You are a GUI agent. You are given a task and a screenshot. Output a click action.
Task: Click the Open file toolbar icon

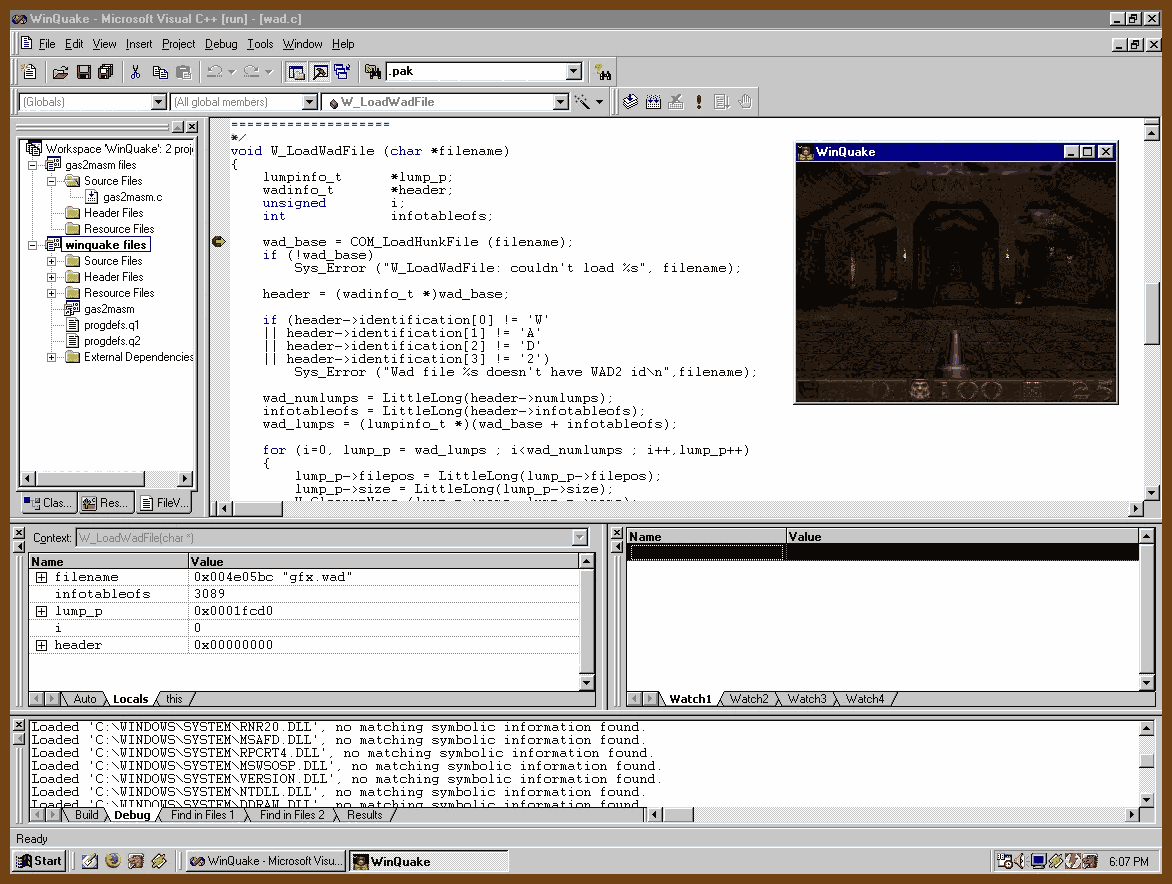point(61,72)
